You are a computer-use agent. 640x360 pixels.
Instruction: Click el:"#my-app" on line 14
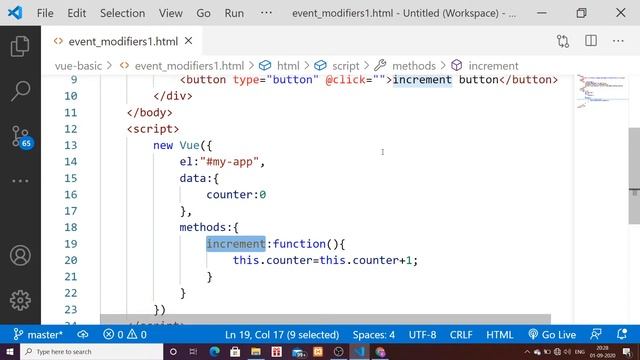[x=222, y=162]
